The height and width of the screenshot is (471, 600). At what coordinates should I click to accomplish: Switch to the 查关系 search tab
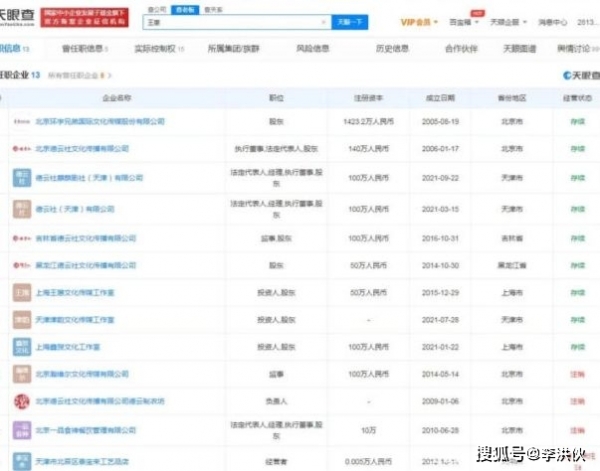click(x=213, y=10)
